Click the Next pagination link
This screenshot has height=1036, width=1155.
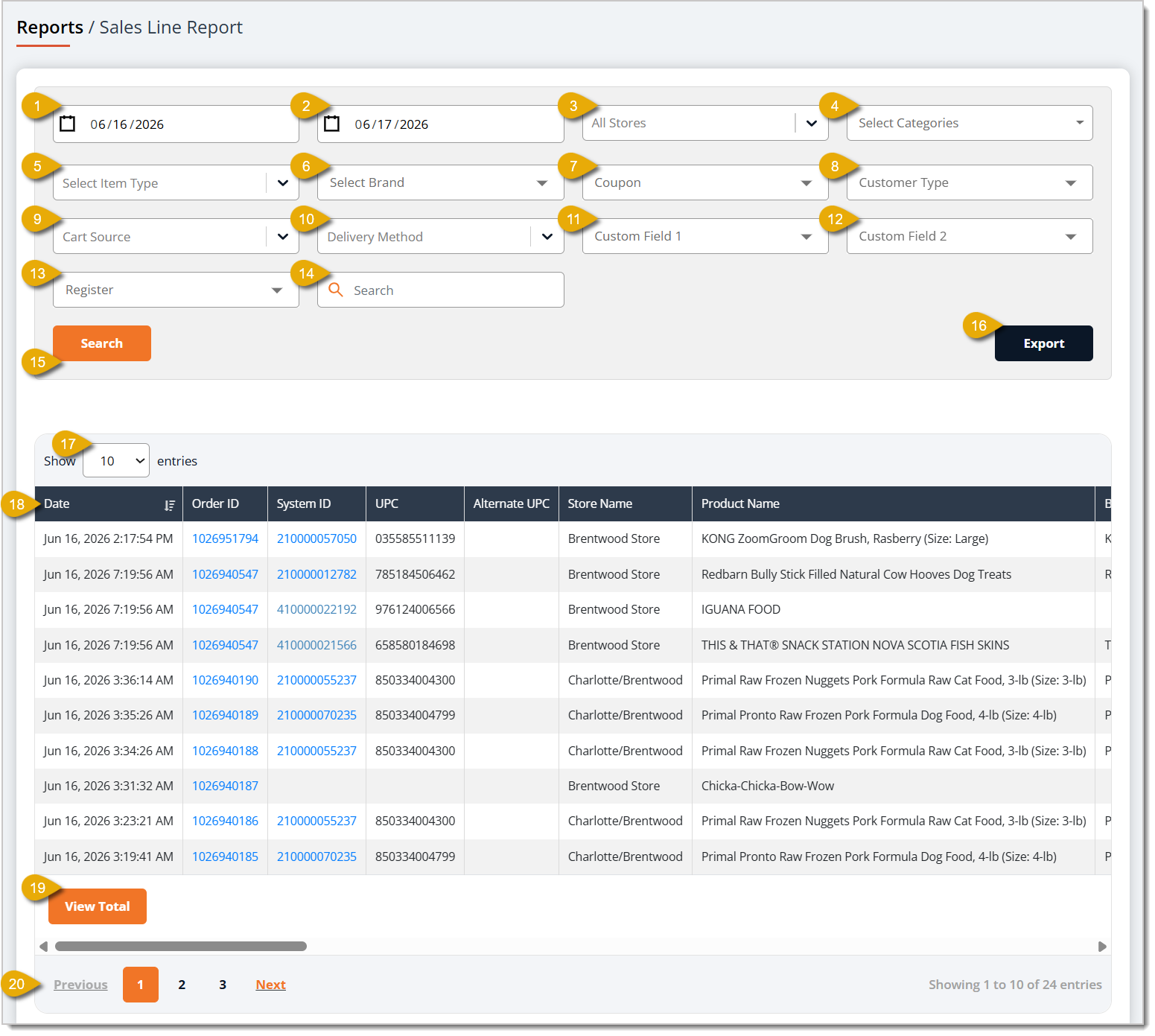coord(270,985)
